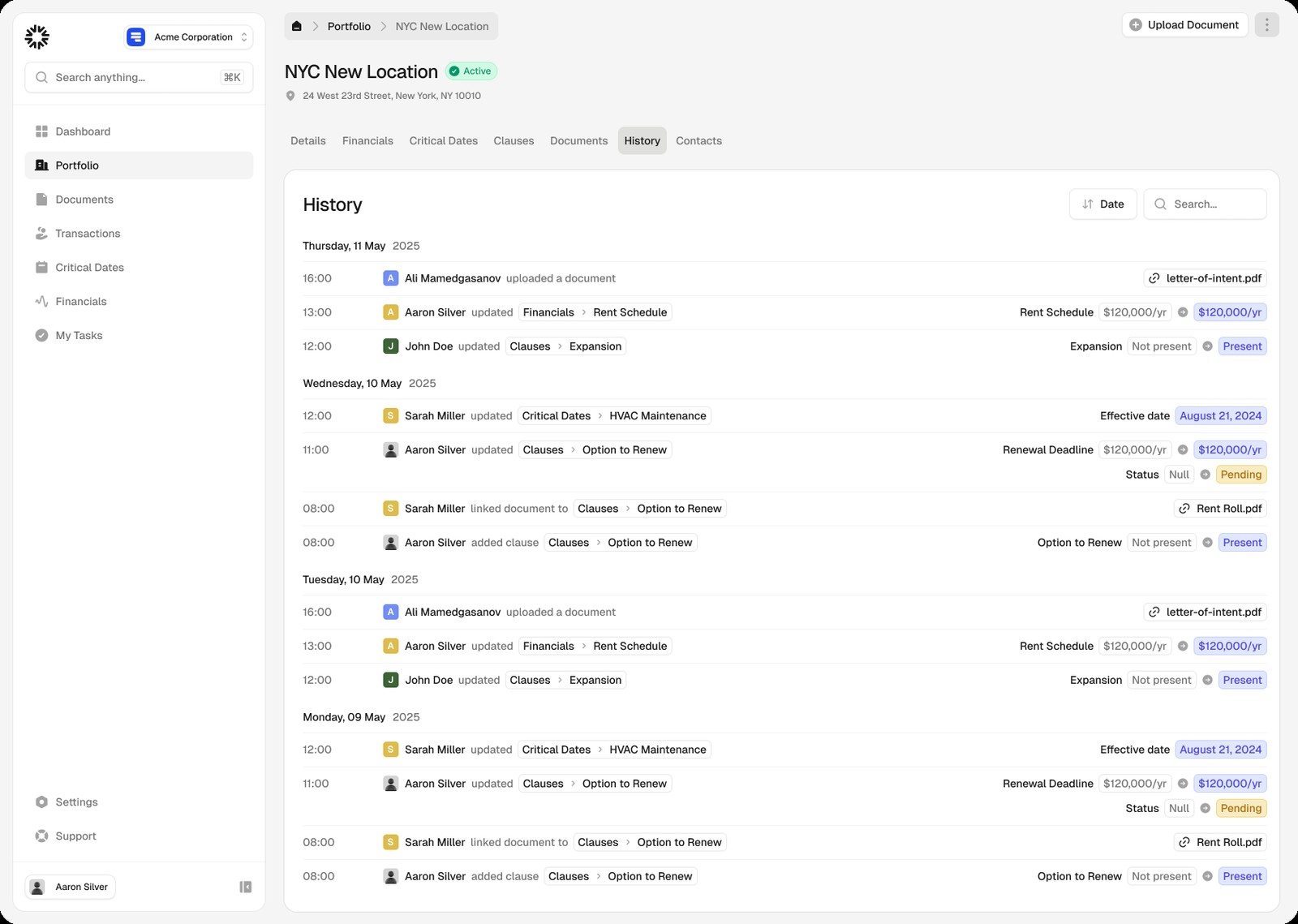
Task: Click Pending status badge under Monday 09 May
Action: coord(1240,809)
